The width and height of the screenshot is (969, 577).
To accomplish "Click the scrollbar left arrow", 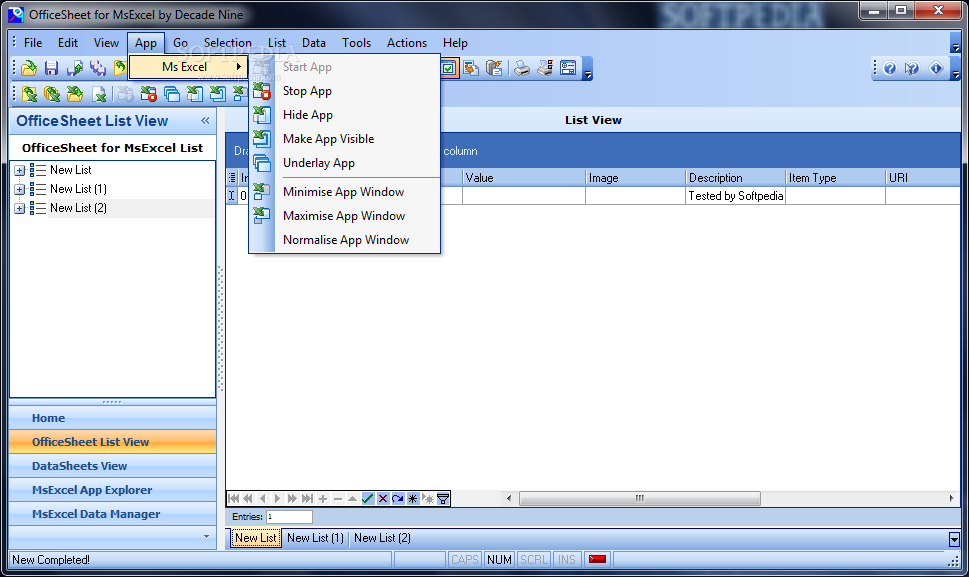I will (x=509, y=499).
